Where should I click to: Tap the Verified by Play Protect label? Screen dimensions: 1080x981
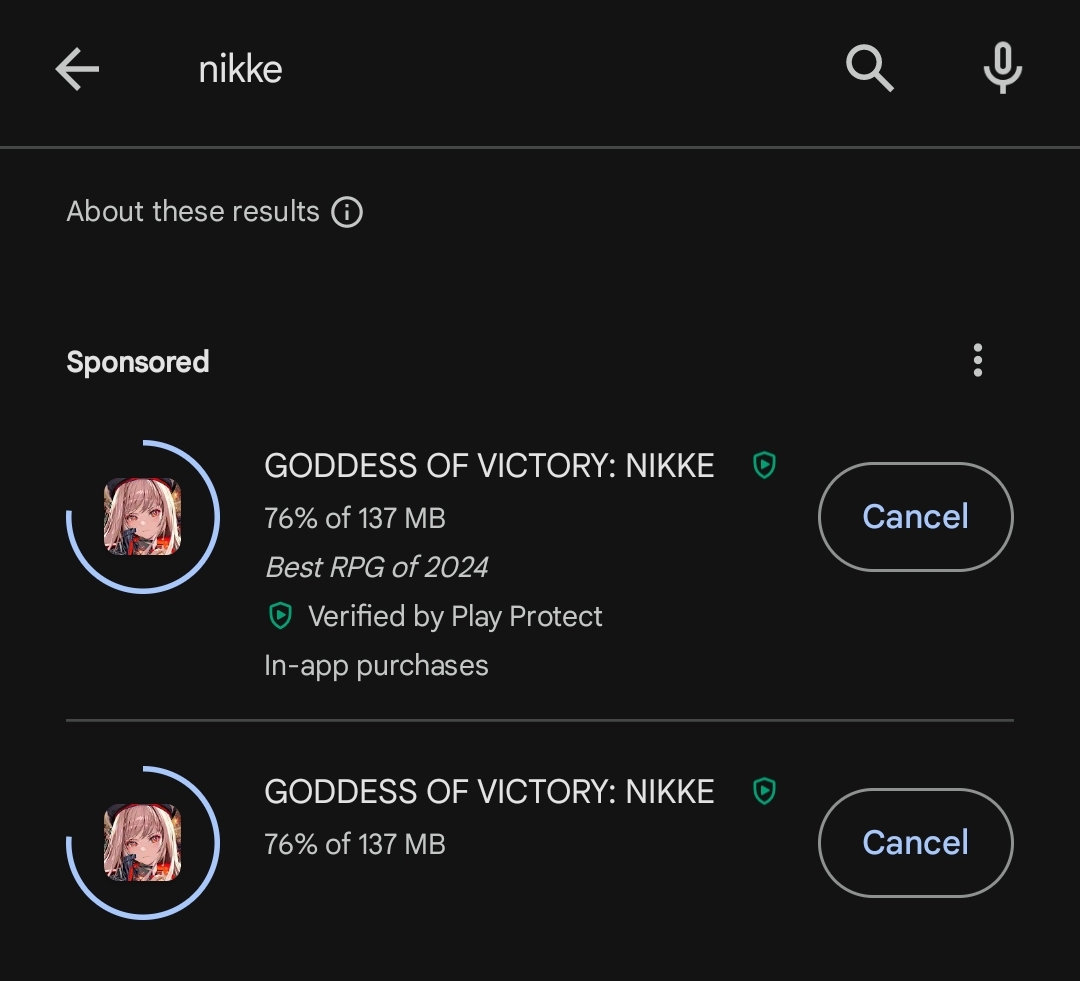(x=455, y=616)
